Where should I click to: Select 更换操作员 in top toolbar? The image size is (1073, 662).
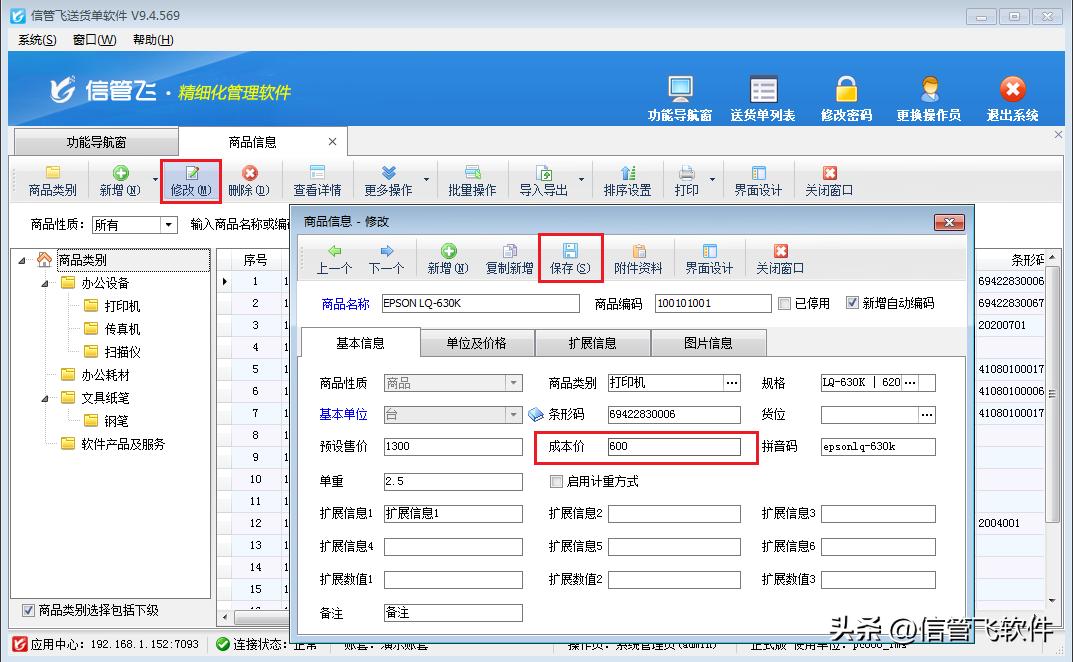pos(929,97)
